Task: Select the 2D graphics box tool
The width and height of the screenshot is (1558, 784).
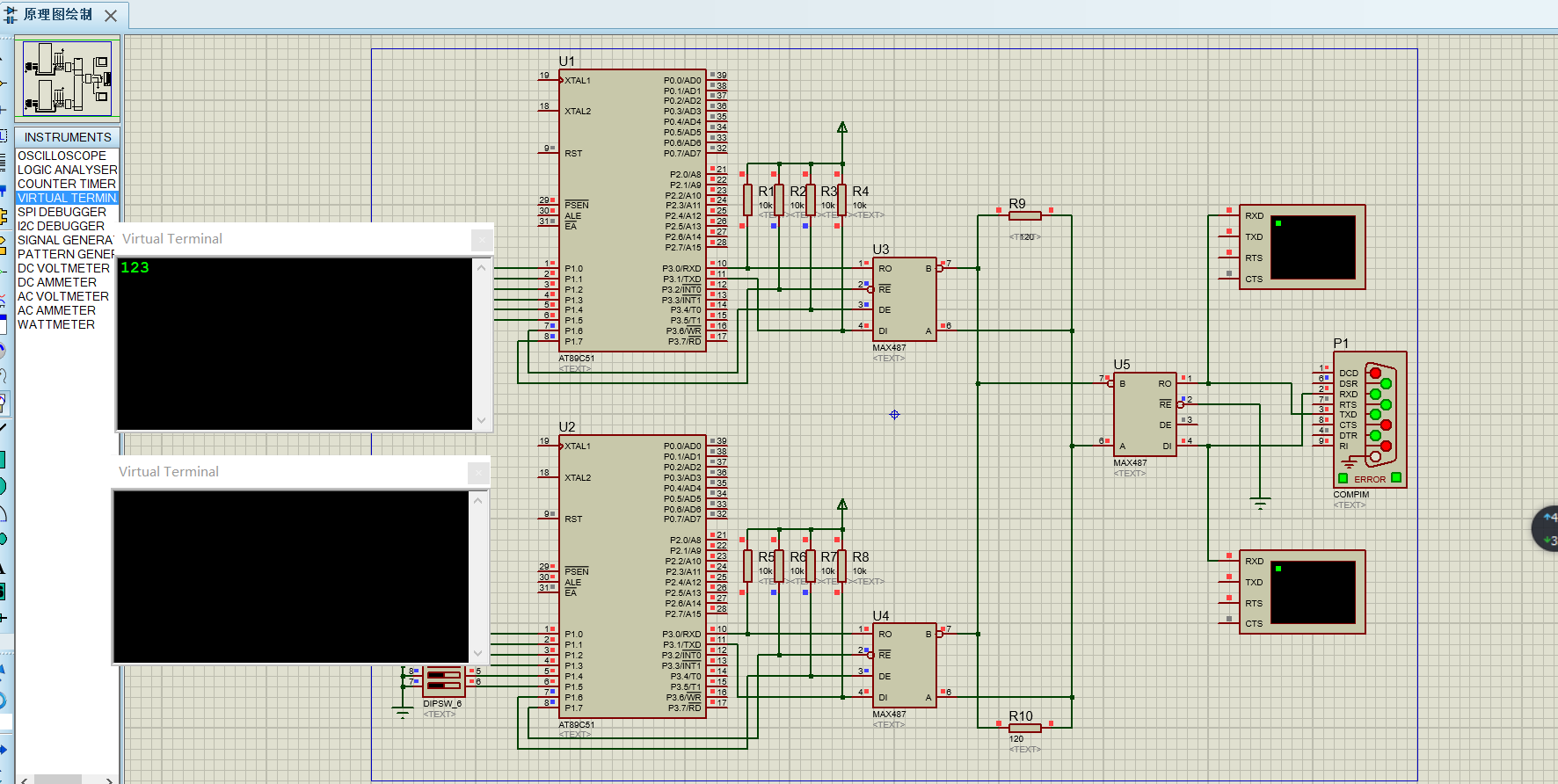Action: pyautogui.click(x=3, y=459)
